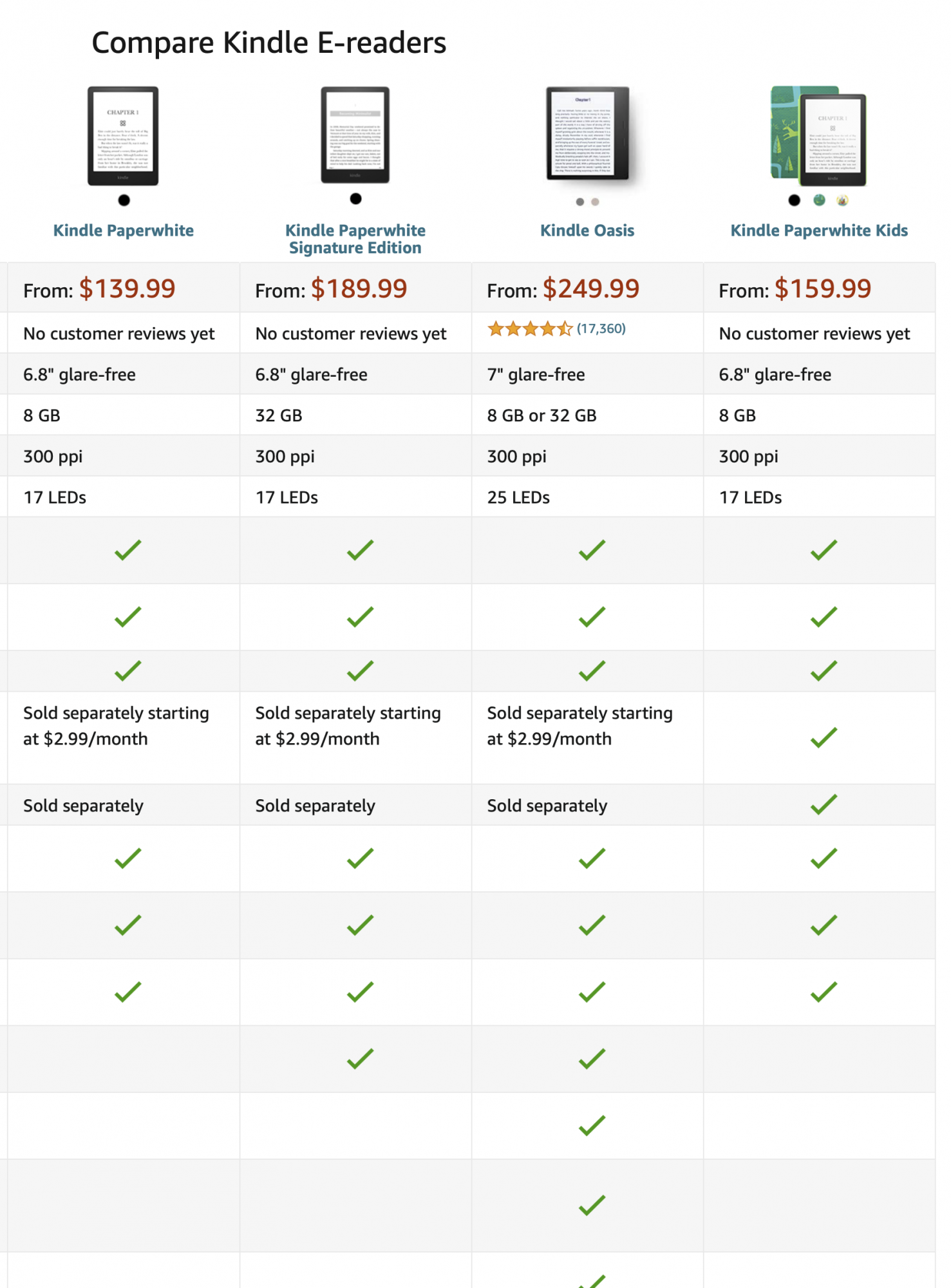Select the champagne gold Oasis swatch
Image resolution: width=951 pixels, height=1288 pixels.
[x=595, y=202]
